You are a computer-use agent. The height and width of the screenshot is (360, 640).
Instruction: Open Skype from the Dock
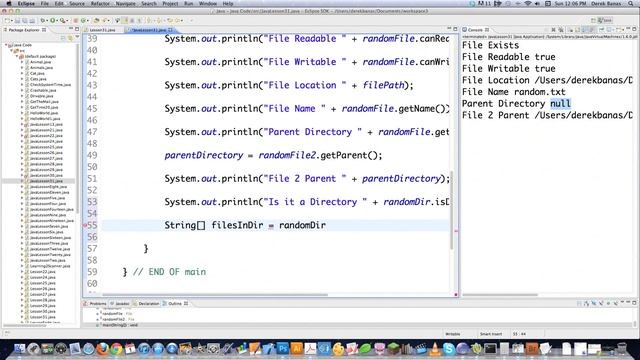click(449, 349)
